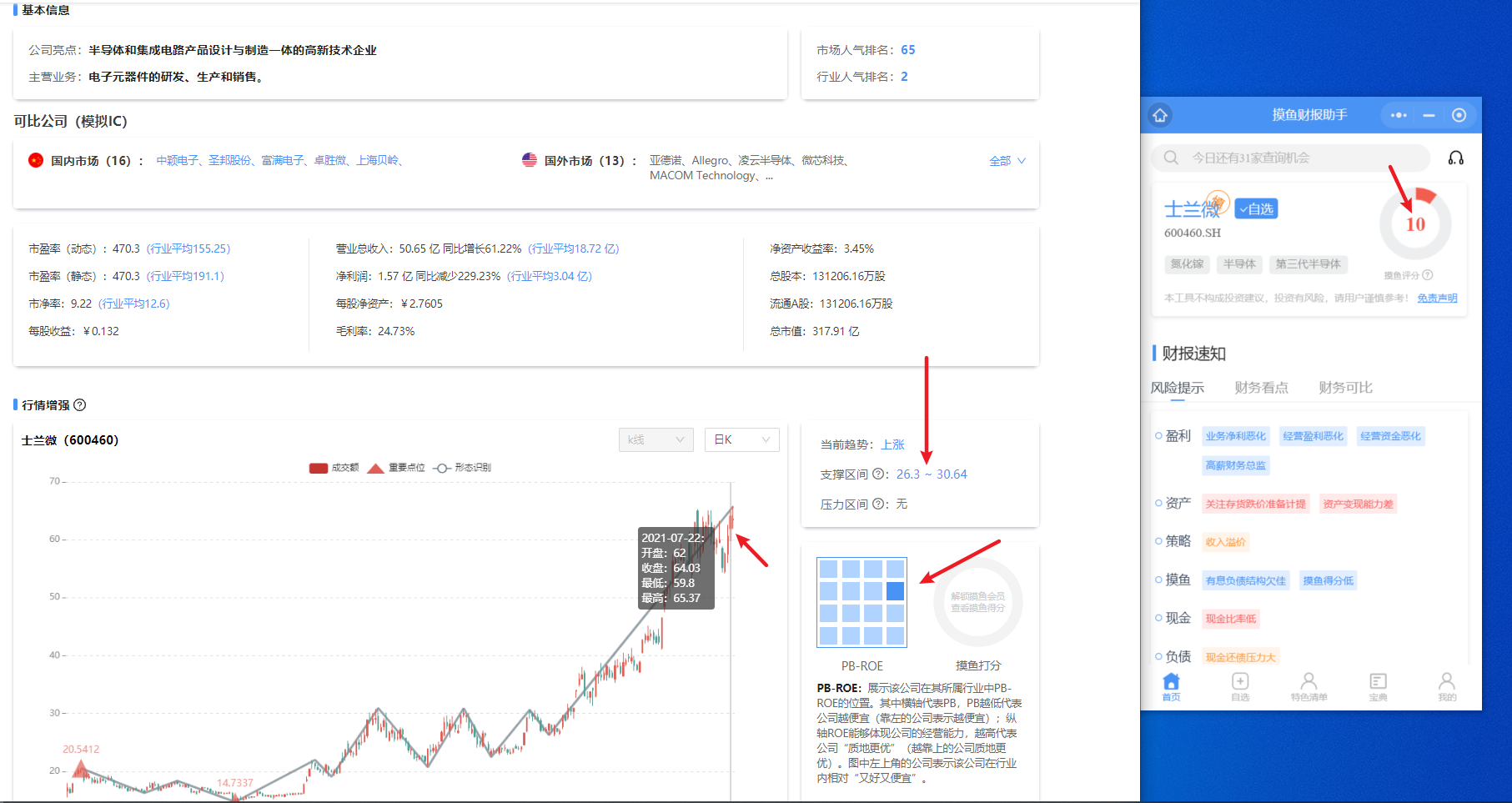This screenshot has height=803, width=1512.
Task: Click the 富满电子 company link
Action: click(x=283, y=160)
